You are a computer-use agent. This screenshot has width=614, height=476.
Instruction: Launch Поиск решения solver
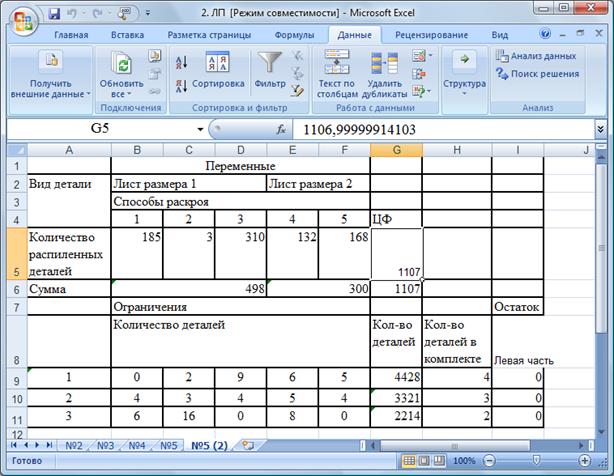tap(537, 74)
